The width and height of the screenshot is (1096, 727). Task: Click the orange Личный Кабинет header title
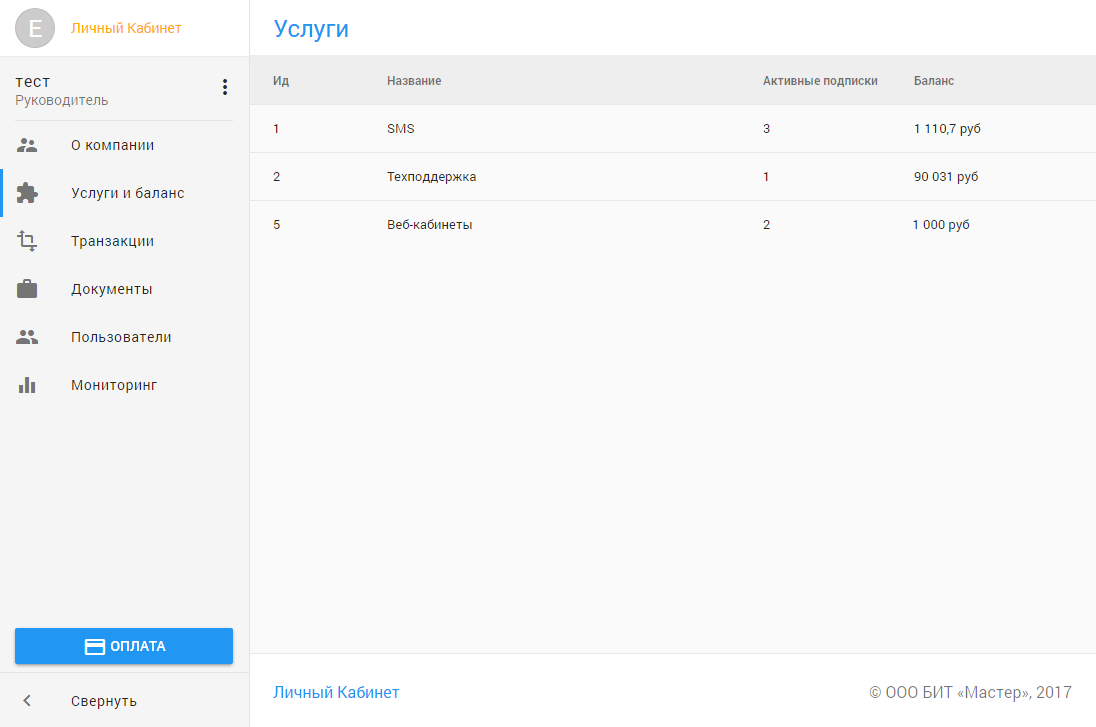[126, 28]
